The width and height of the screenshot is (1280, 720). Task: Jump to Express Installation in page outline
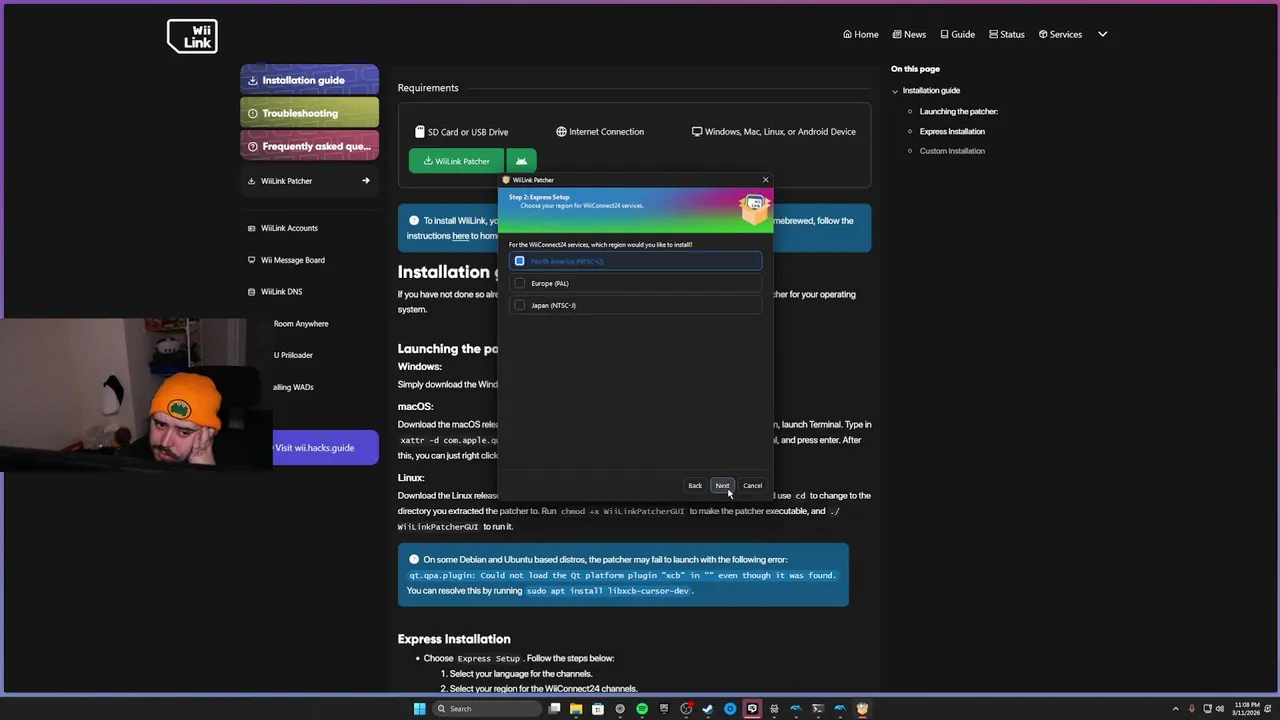pos(952,132)
